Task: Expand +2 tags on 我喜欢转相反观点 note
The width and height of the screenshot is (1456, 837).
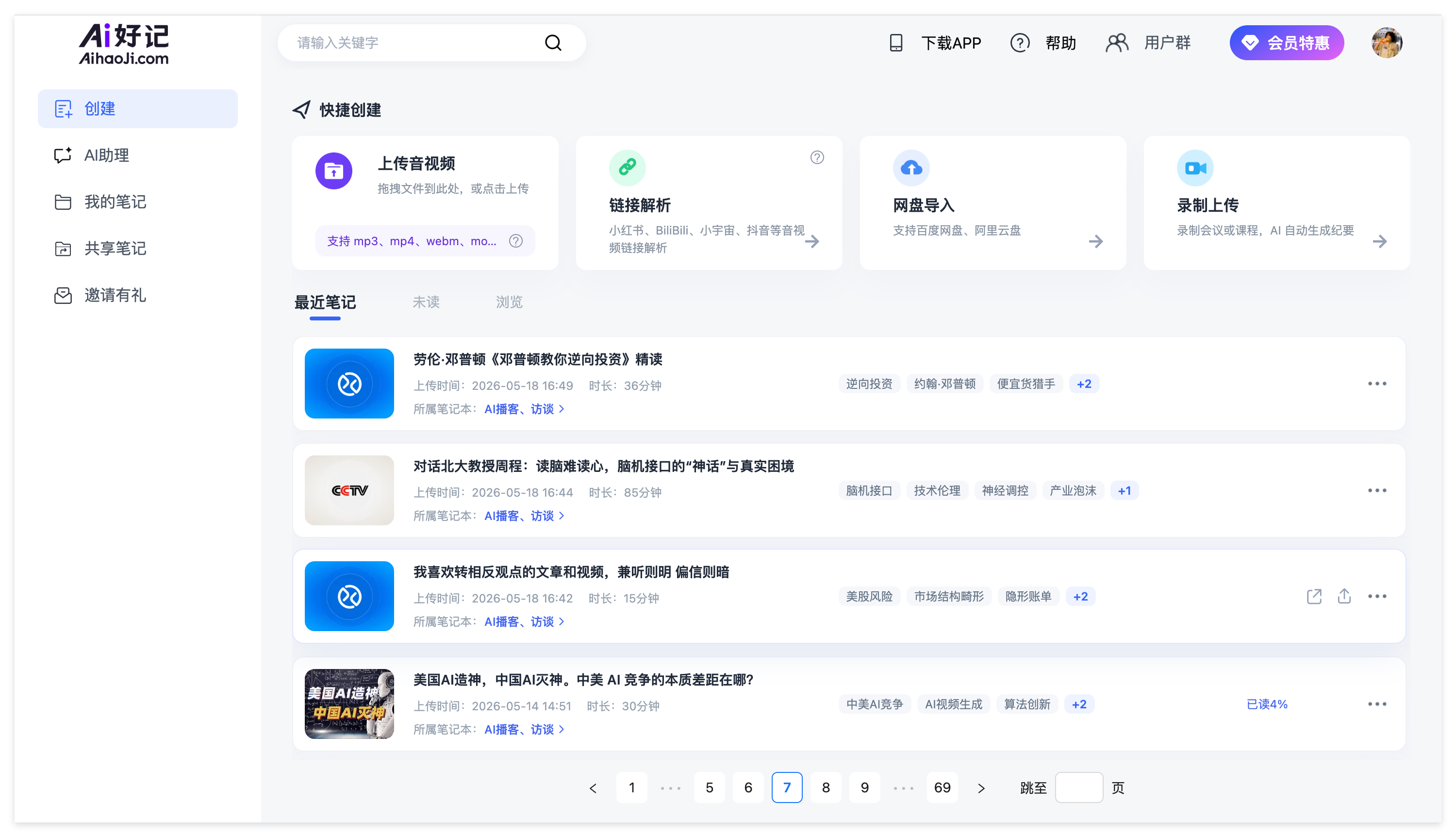Action: pos(1080,597)
